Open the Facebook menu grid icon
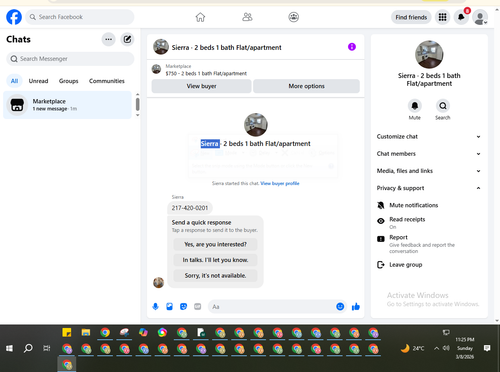The image size is (500, 372). pos(442,17)
